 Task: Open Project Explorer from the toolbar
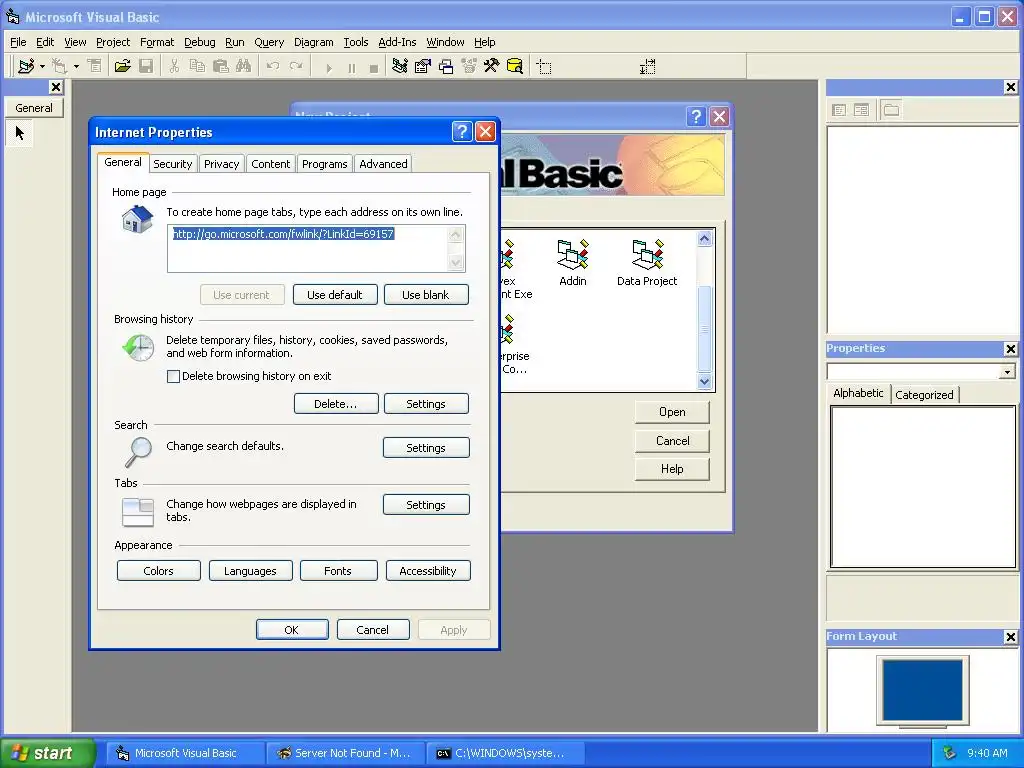point(400,66)
